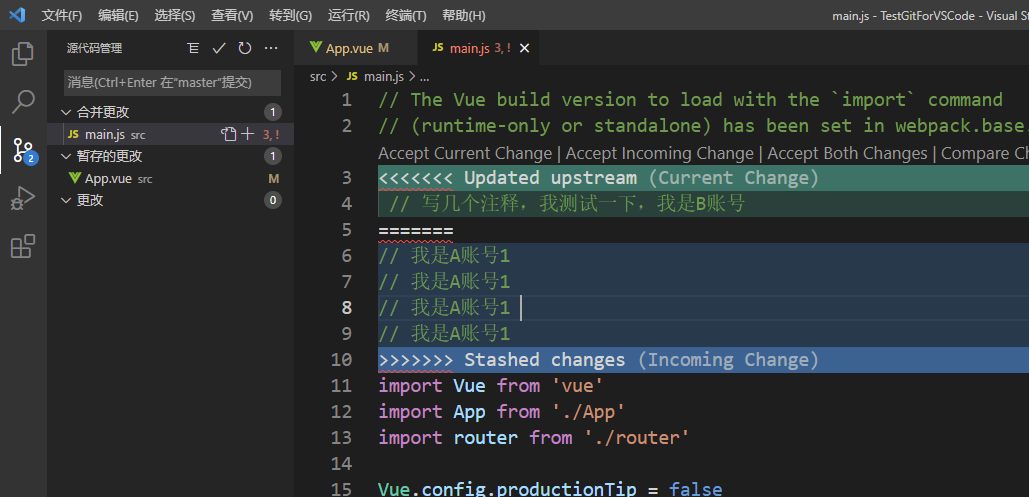1029x497 pixels.
Task: Refresh source control with circular arrow
Action: (x=245, y=48)
